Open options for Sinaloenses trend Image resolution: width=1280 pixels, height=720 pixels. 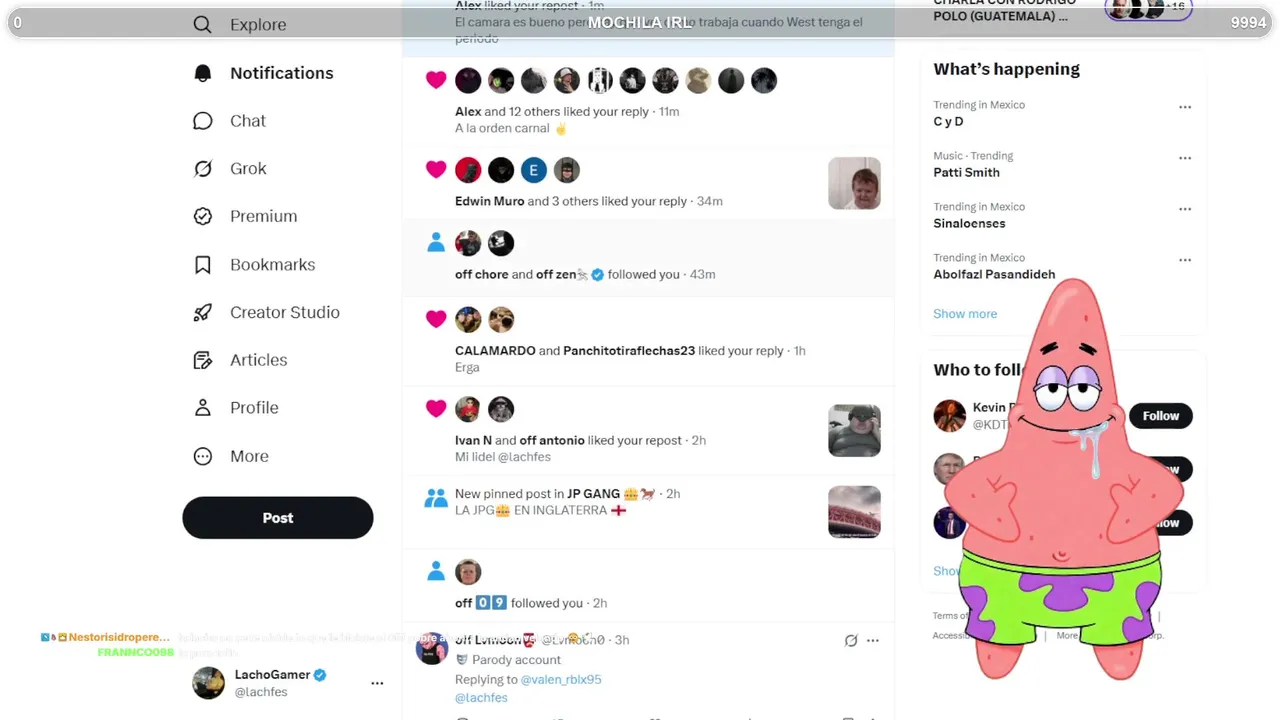tap(1185, 209)
